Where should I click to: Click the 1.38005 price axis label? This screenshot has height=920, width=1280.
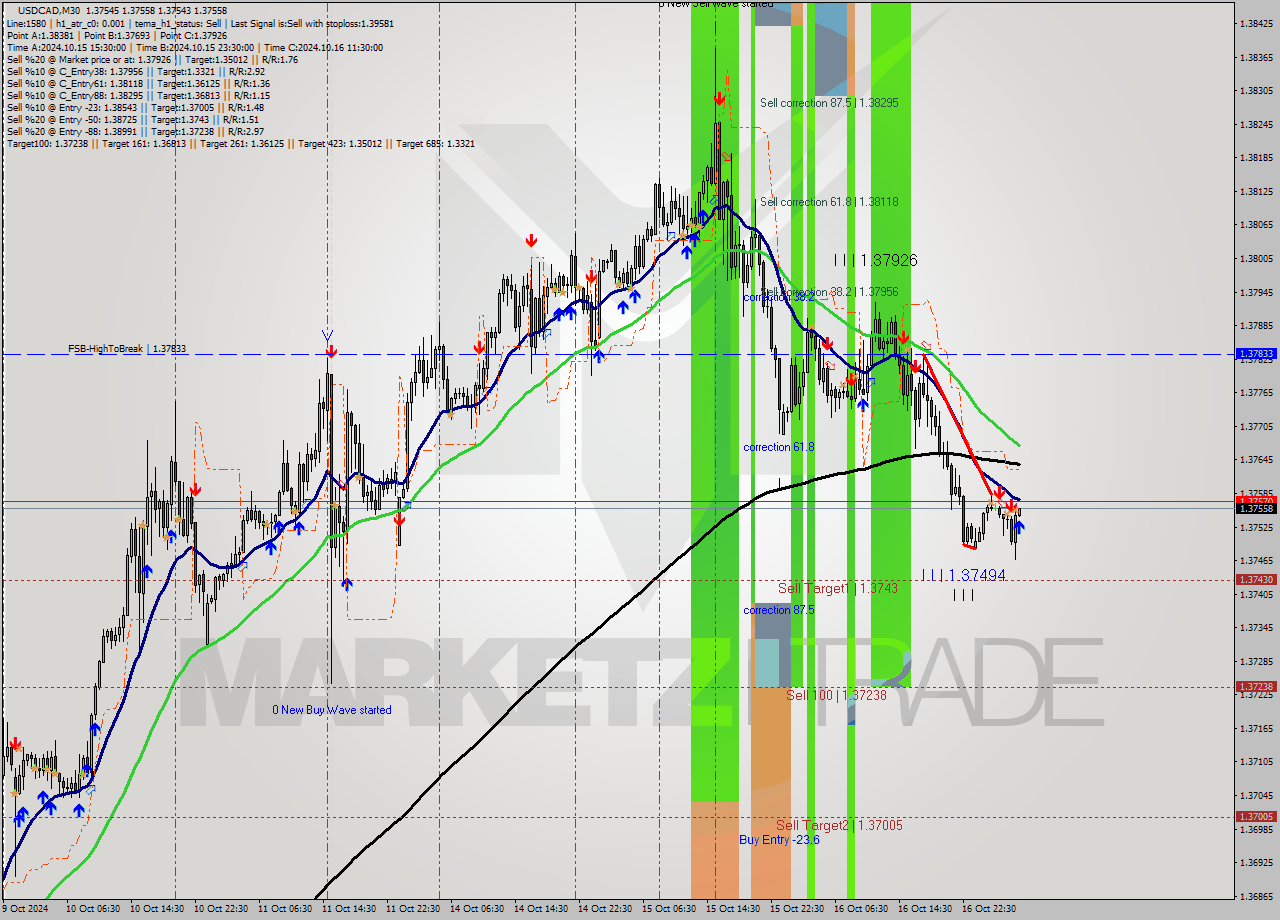tap(1256, 259)
